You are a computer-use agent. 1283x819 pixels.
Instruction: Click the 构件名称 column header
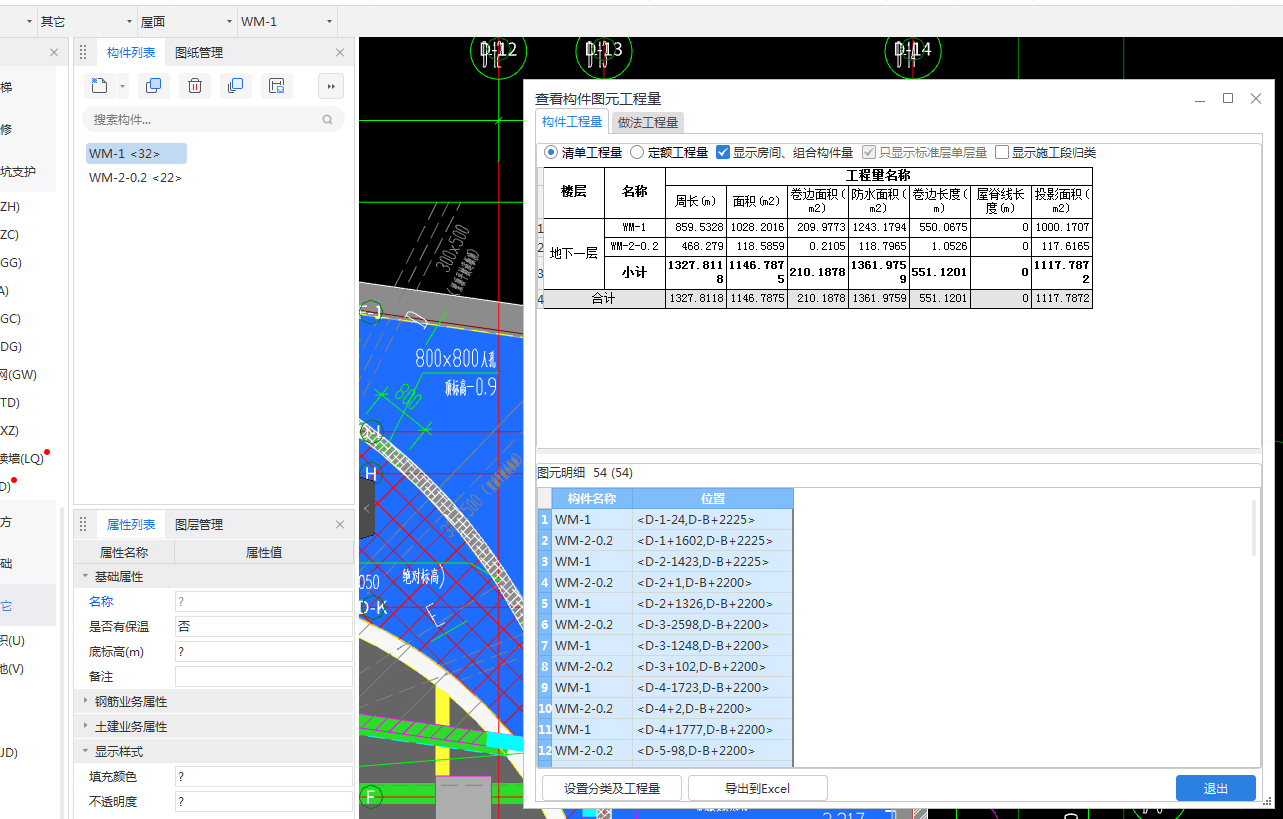pyautogui.click(x=592, y=499)
